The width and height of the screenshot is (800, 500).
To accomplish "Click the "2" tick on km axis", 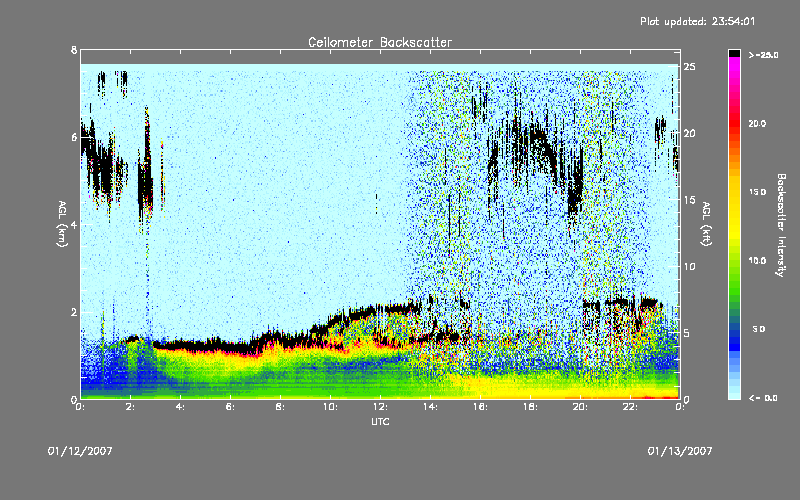I will coord(74,312).
